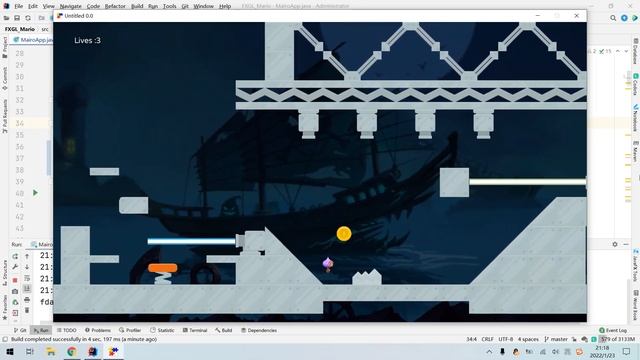This screenshot has height=360, width=640.
Task: Open the Git tool window tab
Action: pos(20,330)
